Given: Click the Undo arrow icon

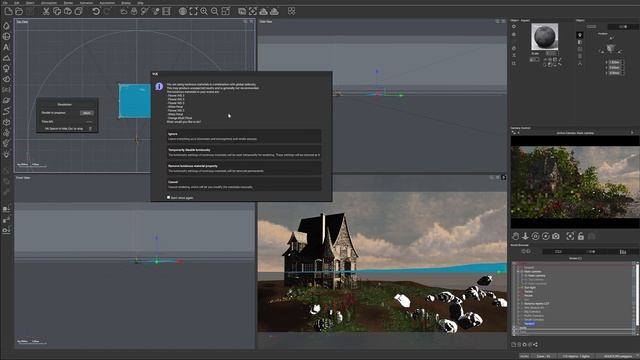Looking at the screenshot, I should [x=96, y=11].
